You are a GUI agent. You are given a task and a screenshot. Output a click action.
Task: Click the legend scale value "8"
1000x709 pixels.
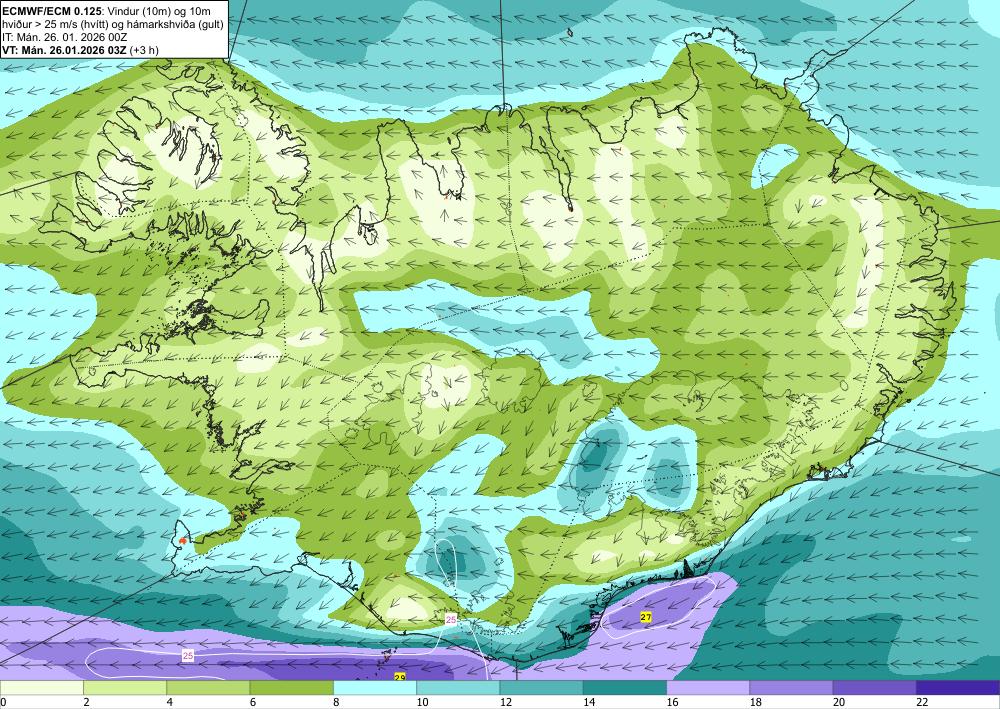pyautogui.click(x=336, y=702)
